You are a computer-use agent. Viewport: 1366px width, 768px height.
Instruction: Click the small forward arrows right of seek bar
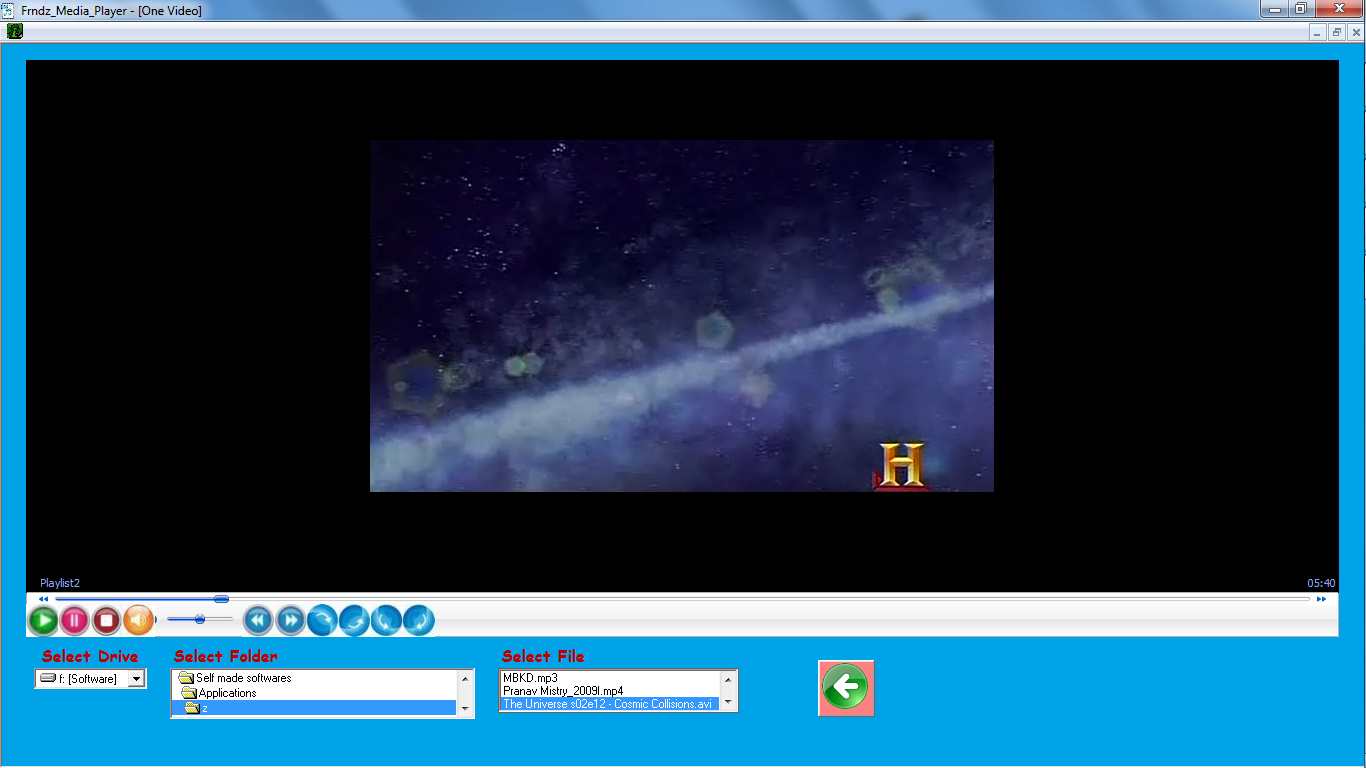(1321, 599)
